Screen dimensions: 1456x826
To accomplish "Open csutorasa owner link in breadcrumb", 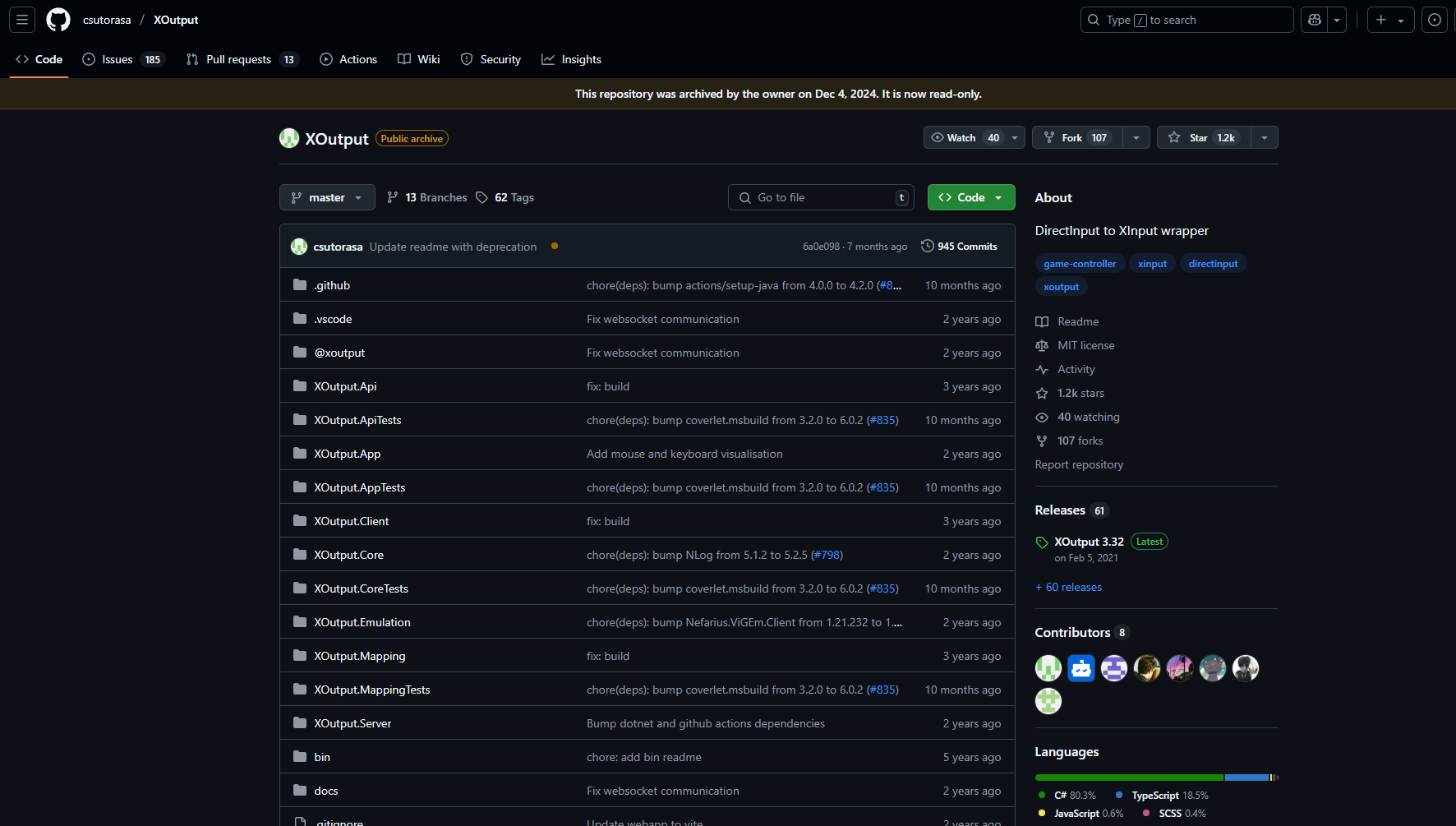I will [x=107, y=20].
